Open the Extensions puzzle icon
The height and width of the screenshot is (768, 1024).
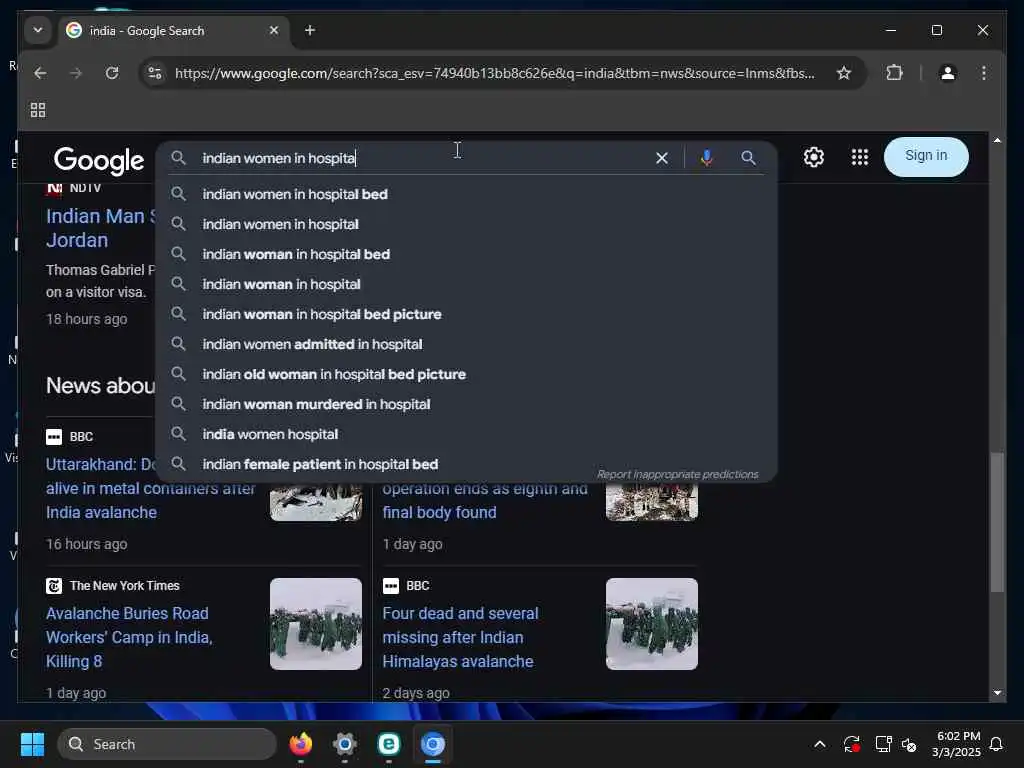[x=894, y=72]
